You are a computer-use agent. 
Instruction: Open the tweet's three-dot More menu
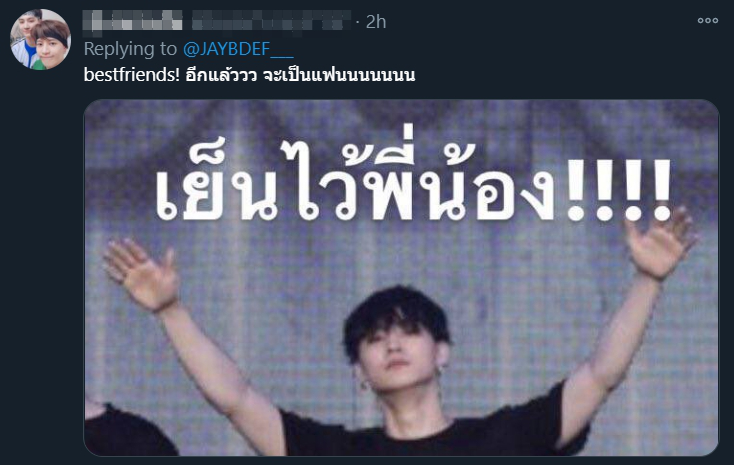[x=707, y=21]
